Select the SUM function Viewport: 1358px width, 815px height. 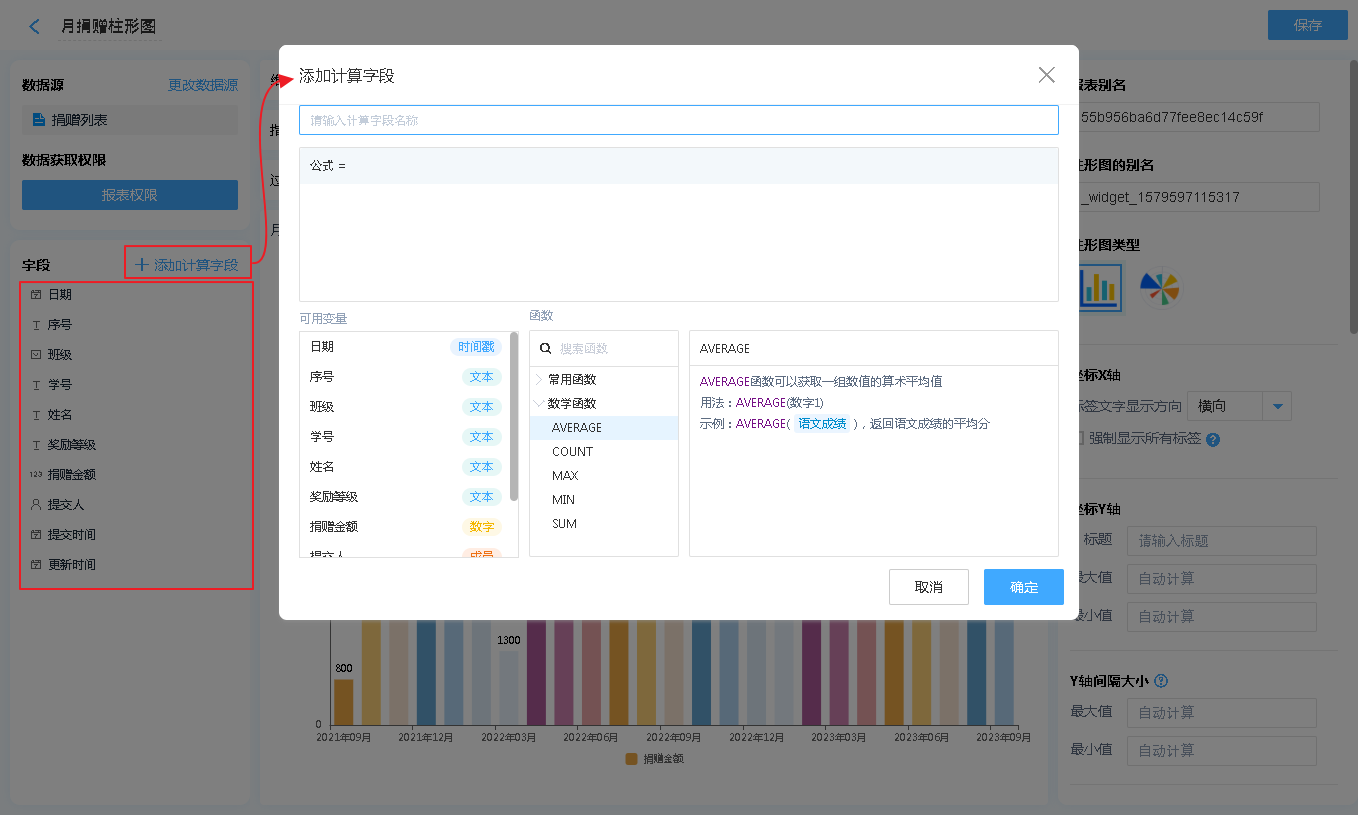pyautogui.click(x=564, y=524)
